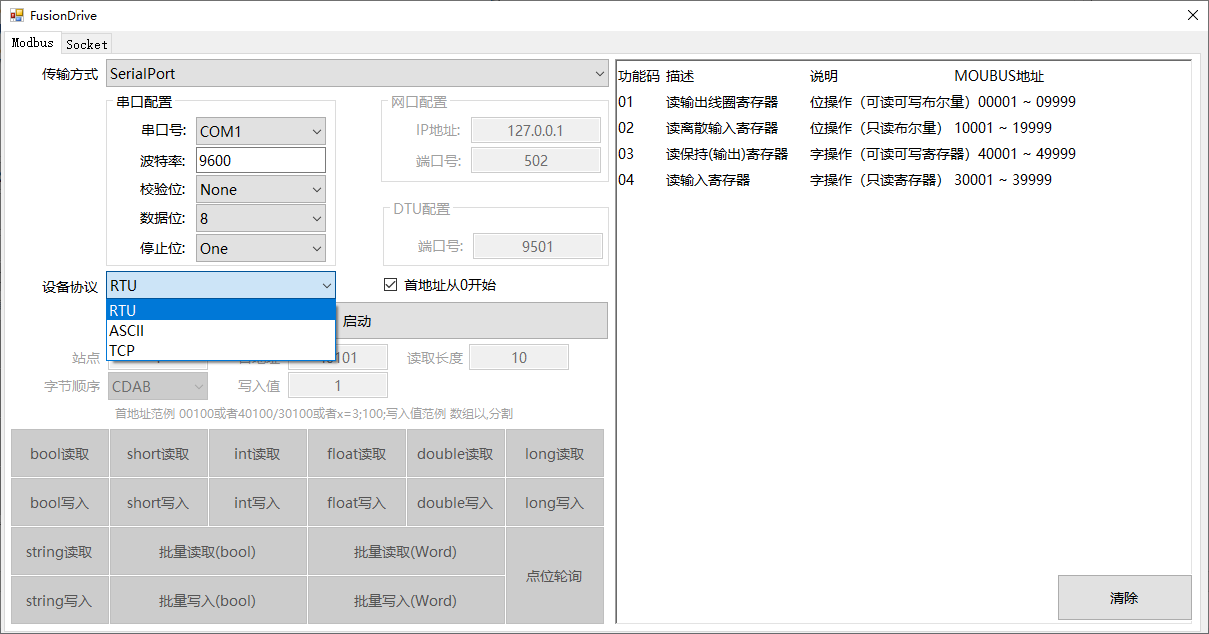
Task: Click the 清除 button
Action: point(1124,597)
